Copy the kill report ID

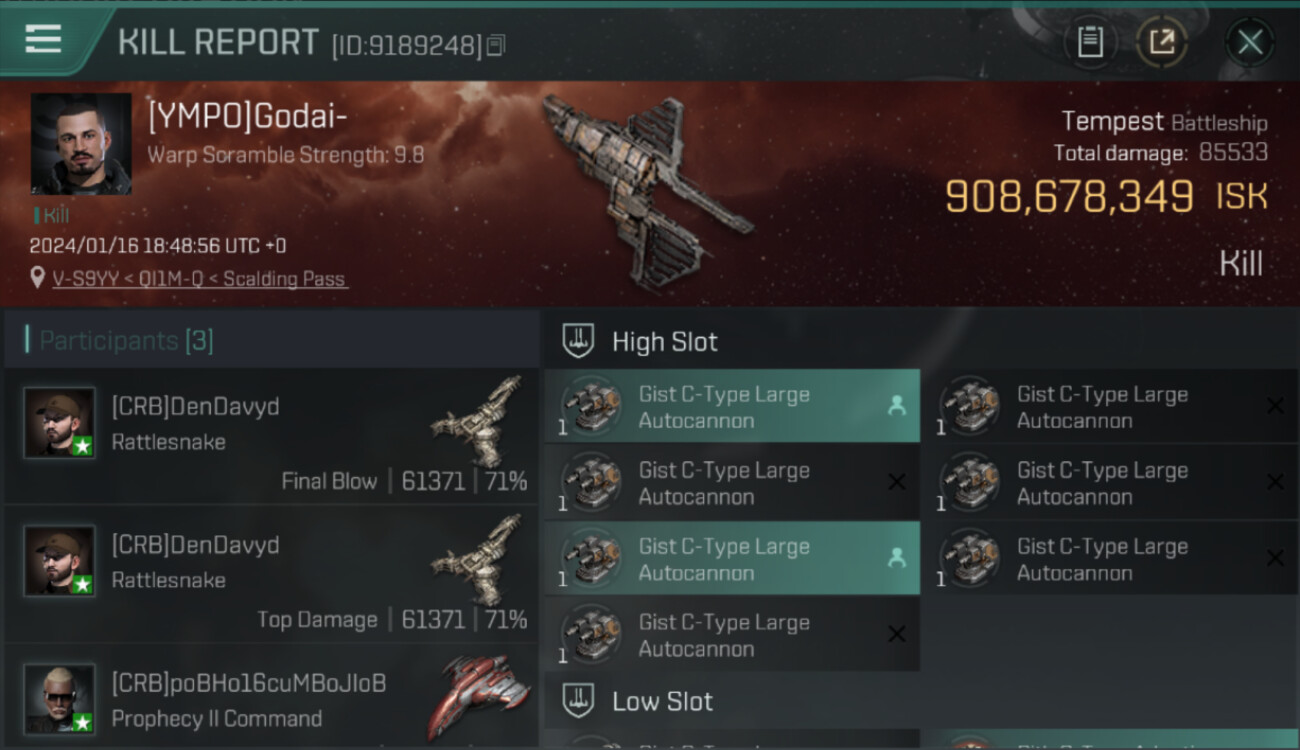point(496,45)
